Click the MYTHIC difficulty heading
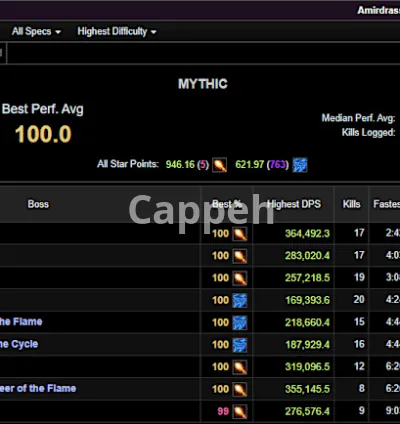Viewport: 400px width, 424px height. (203, 84)
